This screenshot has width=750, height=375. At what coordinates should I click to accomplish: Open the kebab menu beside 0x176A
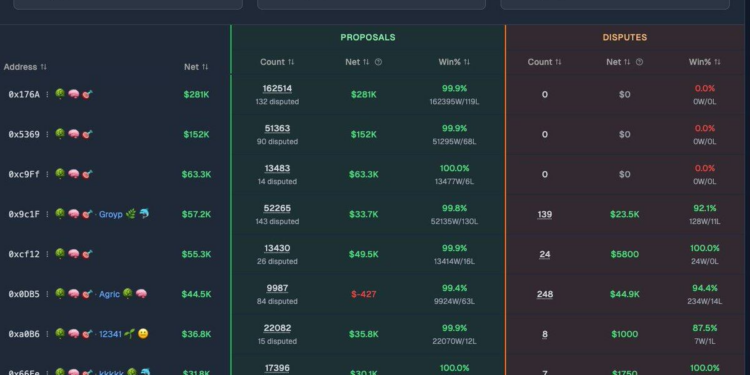pos(47,95)
